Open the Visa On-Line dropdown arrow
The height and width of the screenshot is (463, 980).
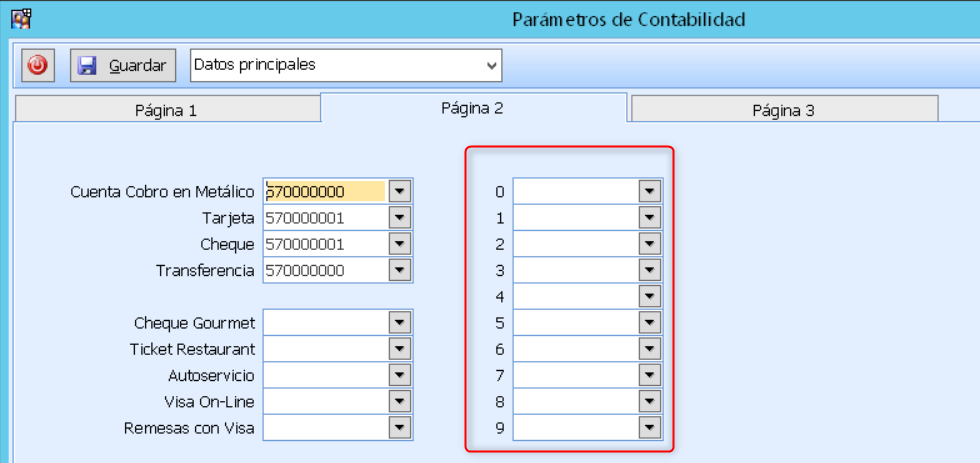[x=400, y=402]
